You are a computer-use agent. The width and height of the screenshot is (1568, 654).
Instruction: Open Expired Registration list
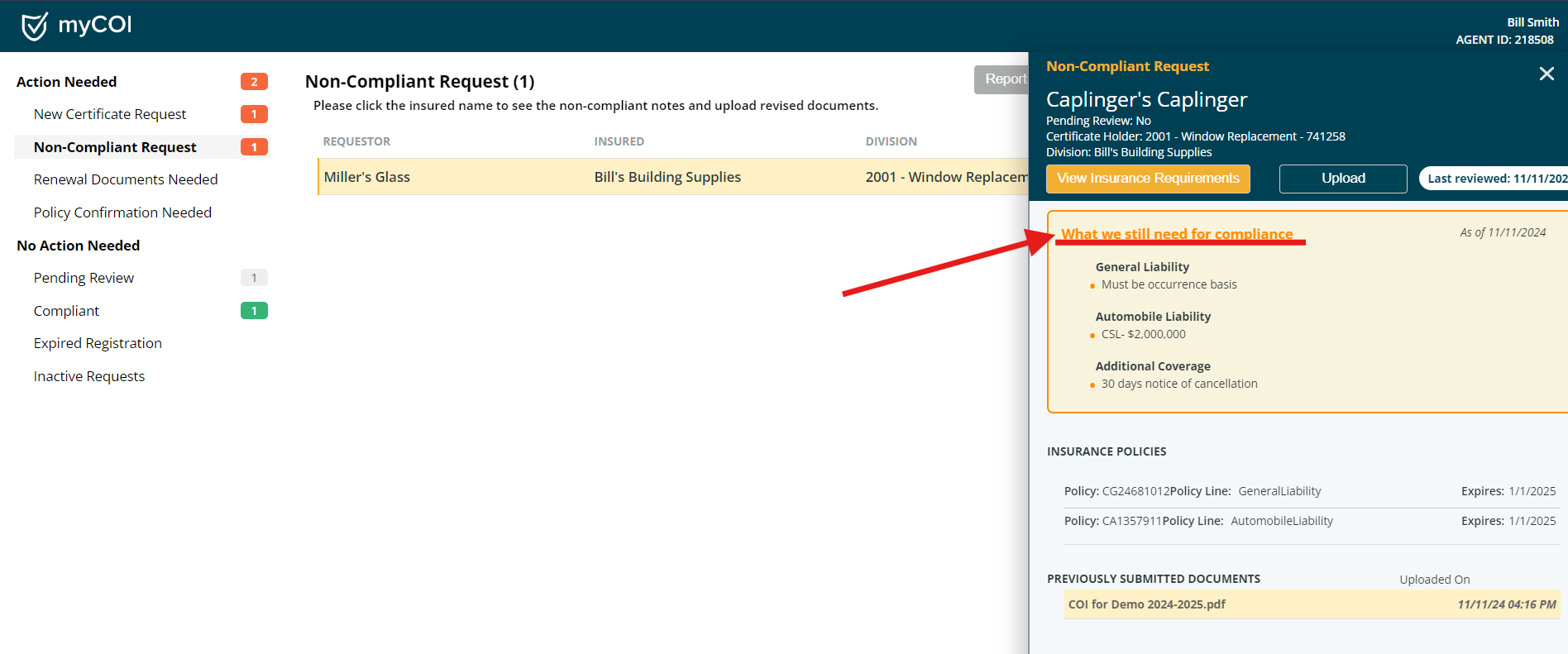(x=98, y=343)
